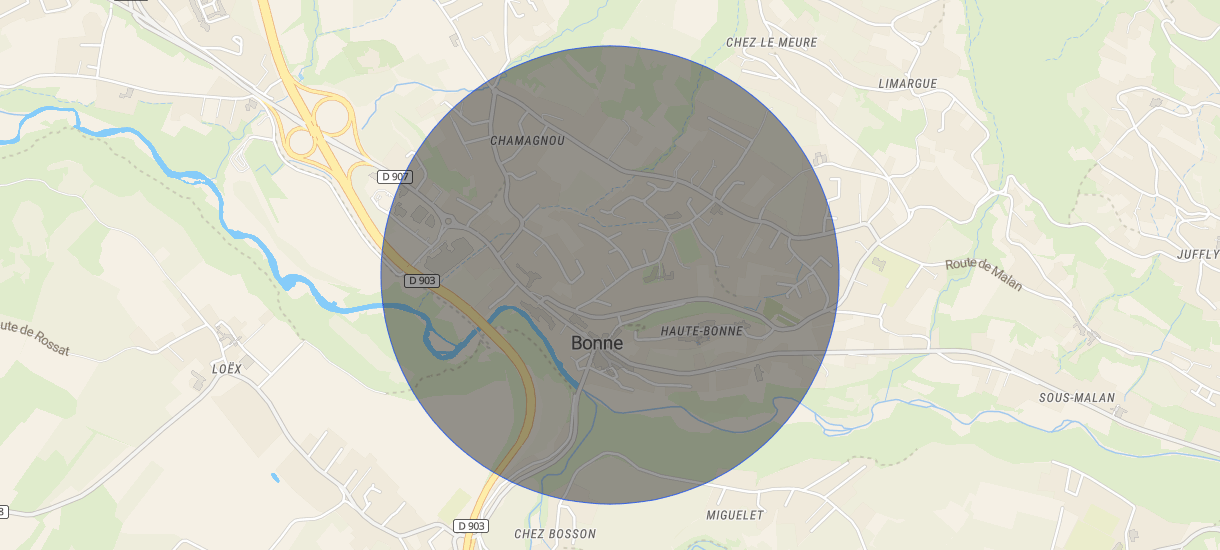Click the CHEZ LE MEURE label

[771, 43]
